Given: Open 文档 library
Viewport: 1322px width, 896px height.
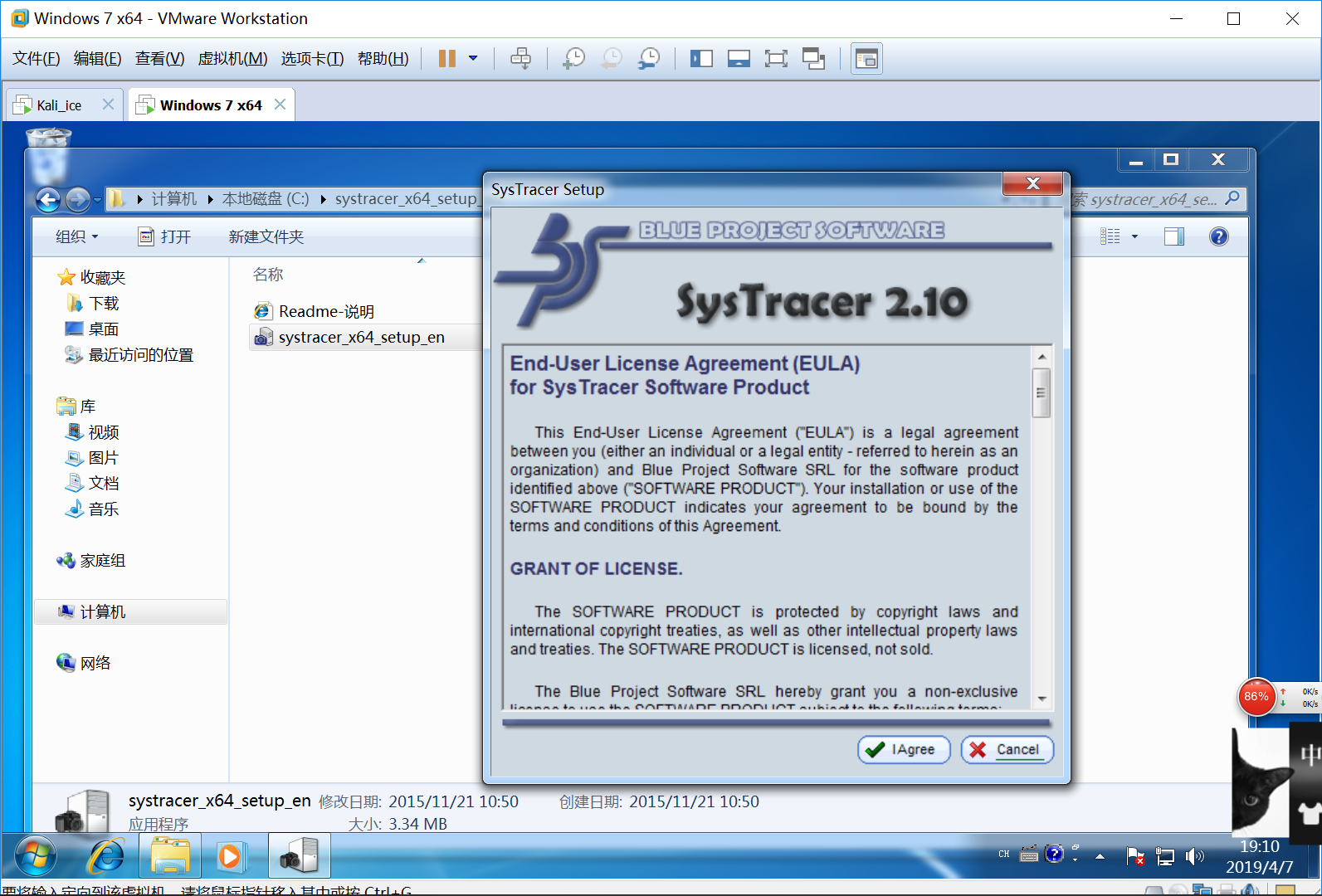Looking at the screenshot, I should (92, 483).
